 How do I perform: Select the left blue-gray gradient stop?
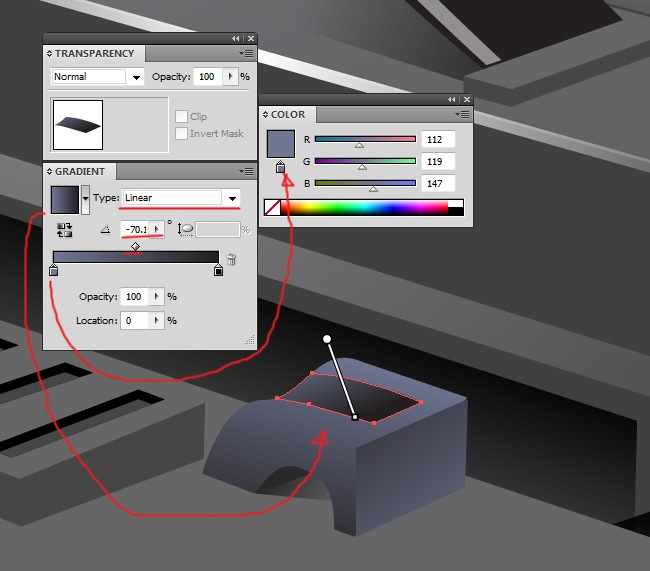53,270
